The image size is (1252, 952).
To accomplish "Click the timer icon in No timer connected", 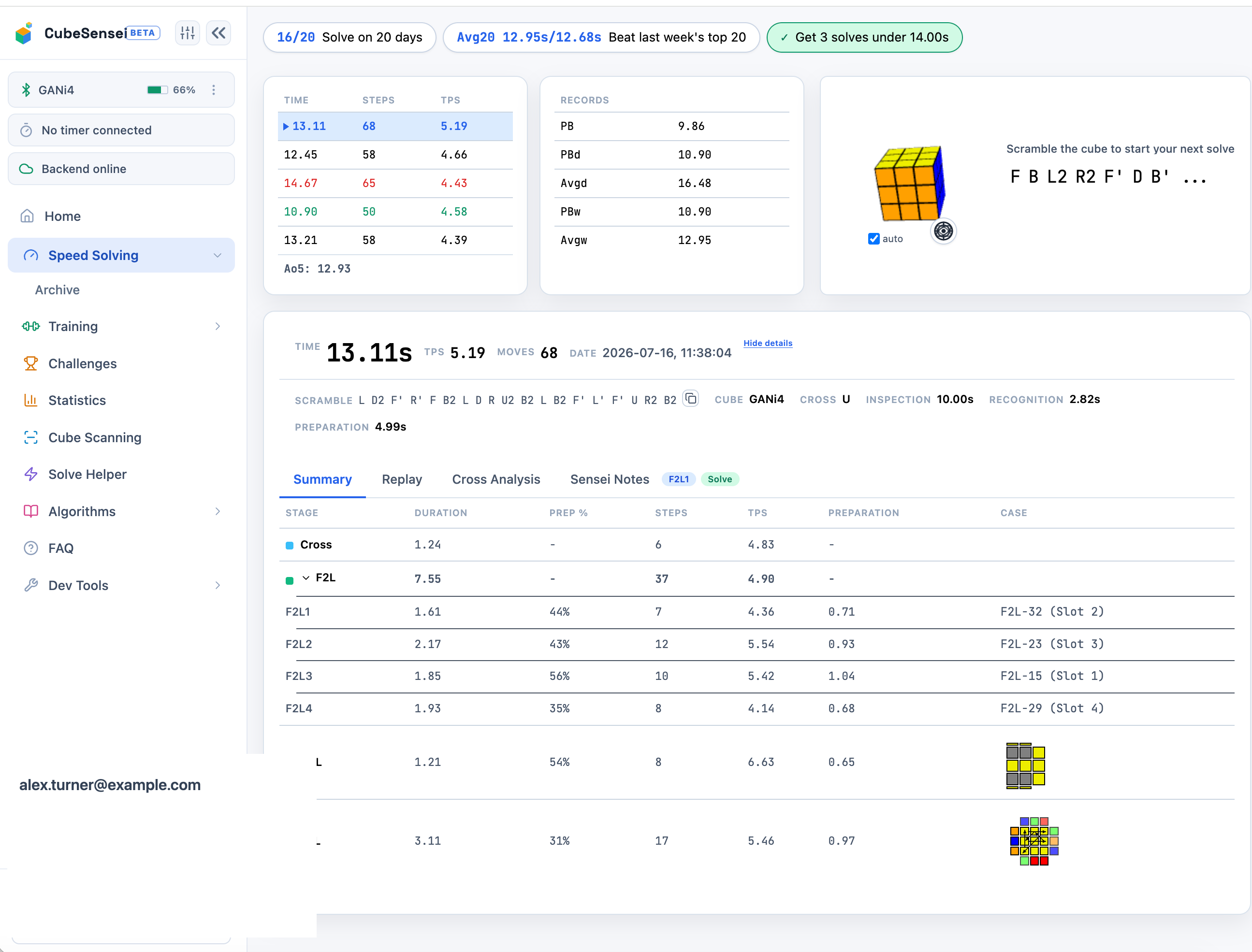I will click(x=26, y=131).
